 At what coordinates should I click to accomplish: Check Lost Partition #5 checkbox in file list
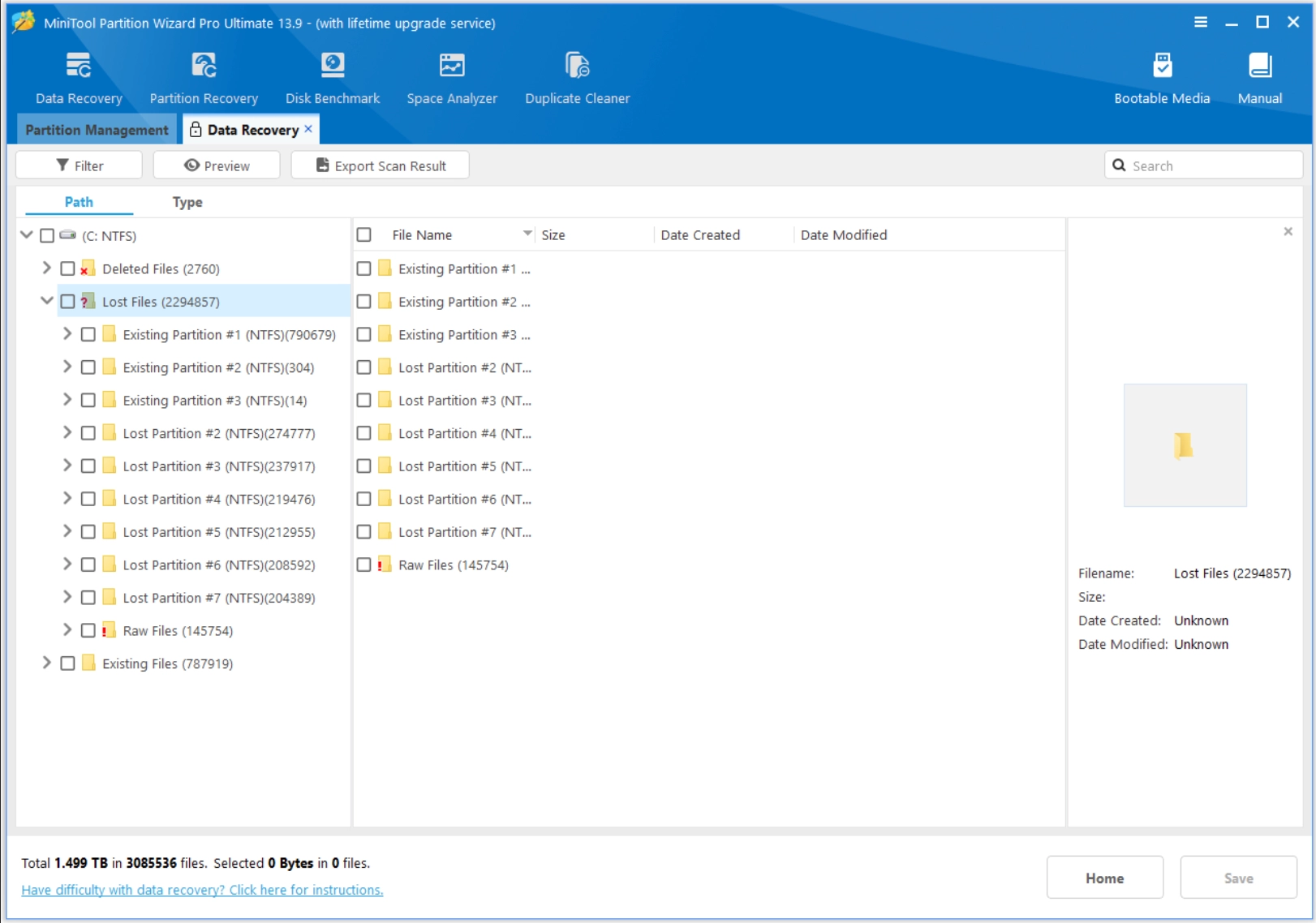pos(364,466)
